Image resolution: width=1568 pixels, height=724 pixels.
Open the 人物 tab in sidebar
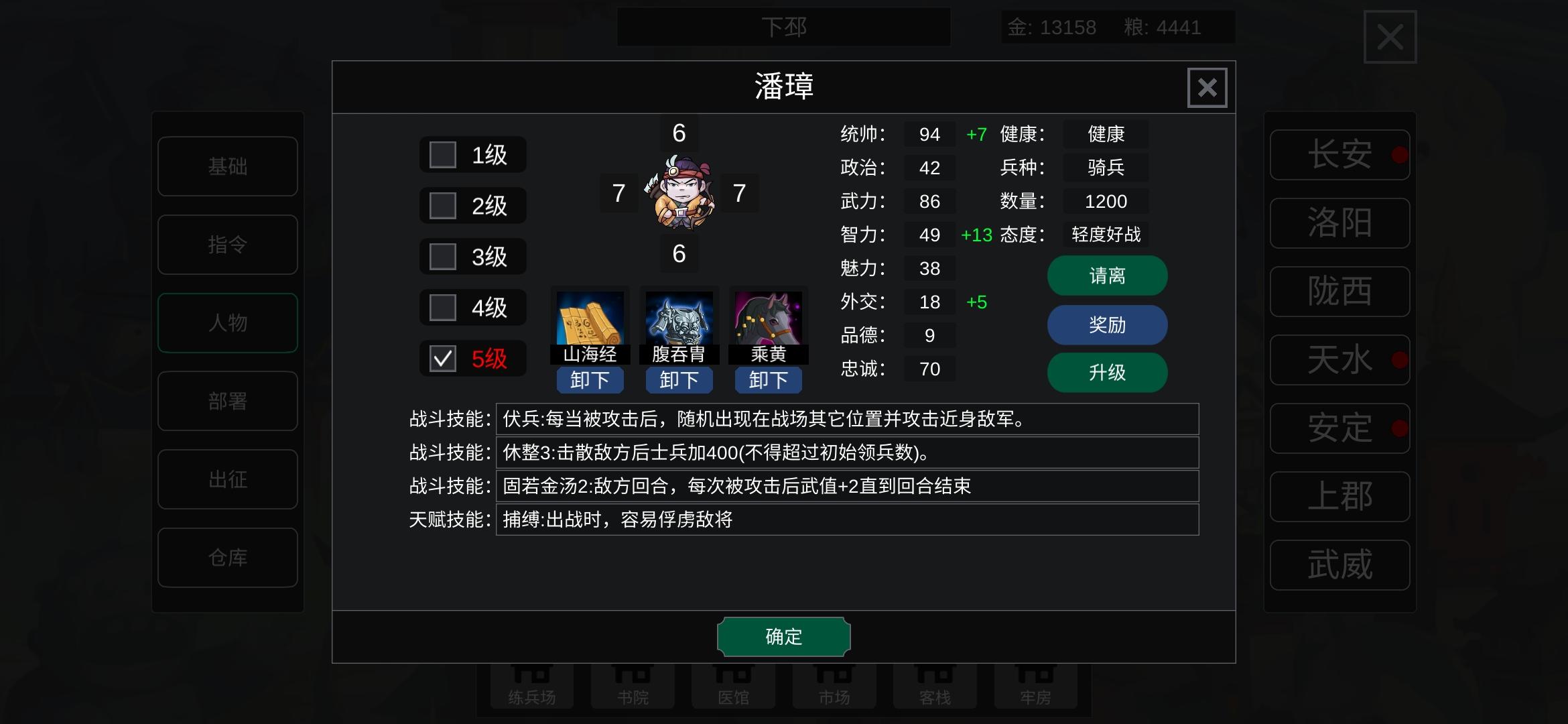[228, 323]
